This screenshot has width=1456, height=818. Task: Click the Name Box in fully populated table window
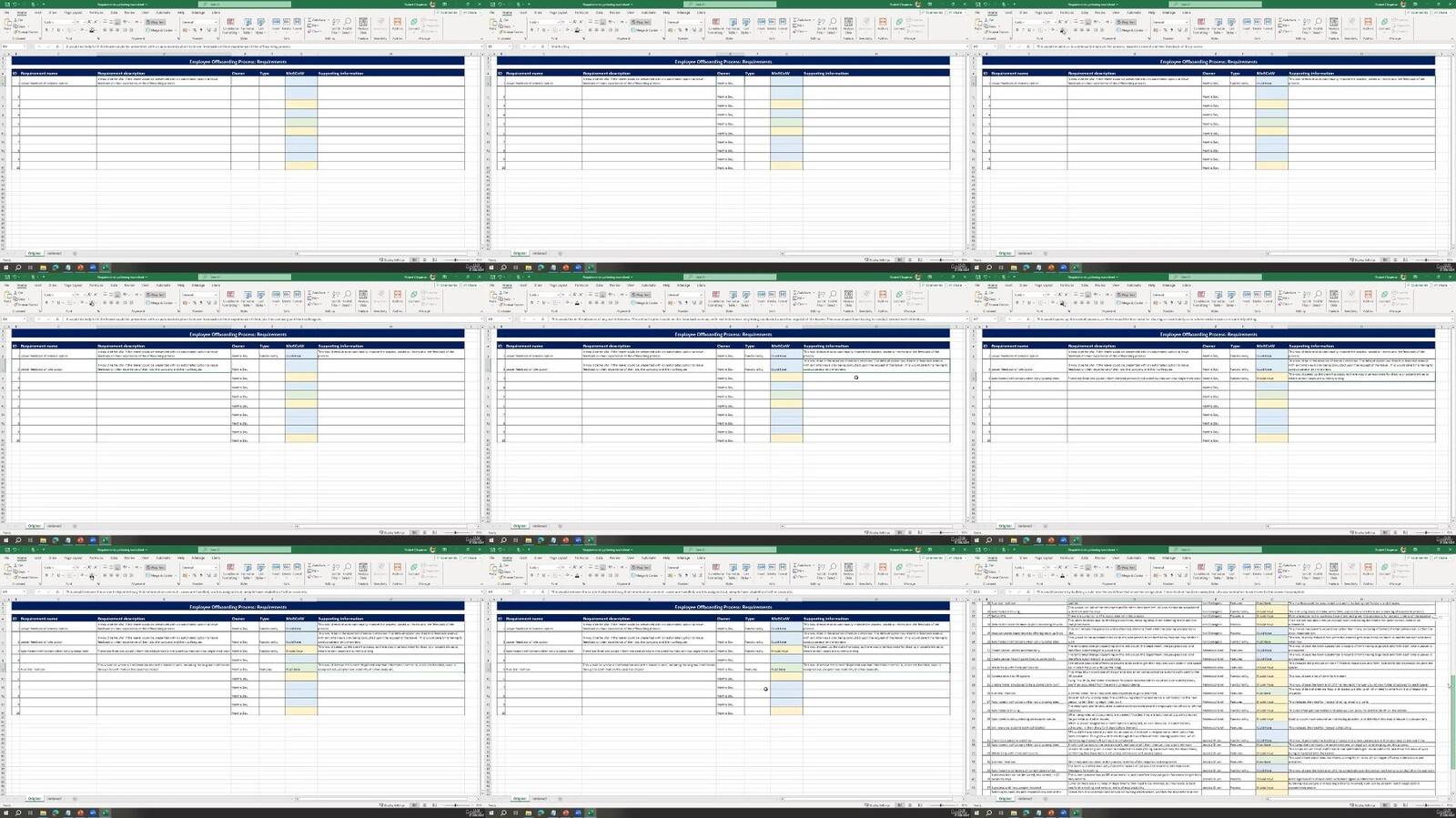983,591
